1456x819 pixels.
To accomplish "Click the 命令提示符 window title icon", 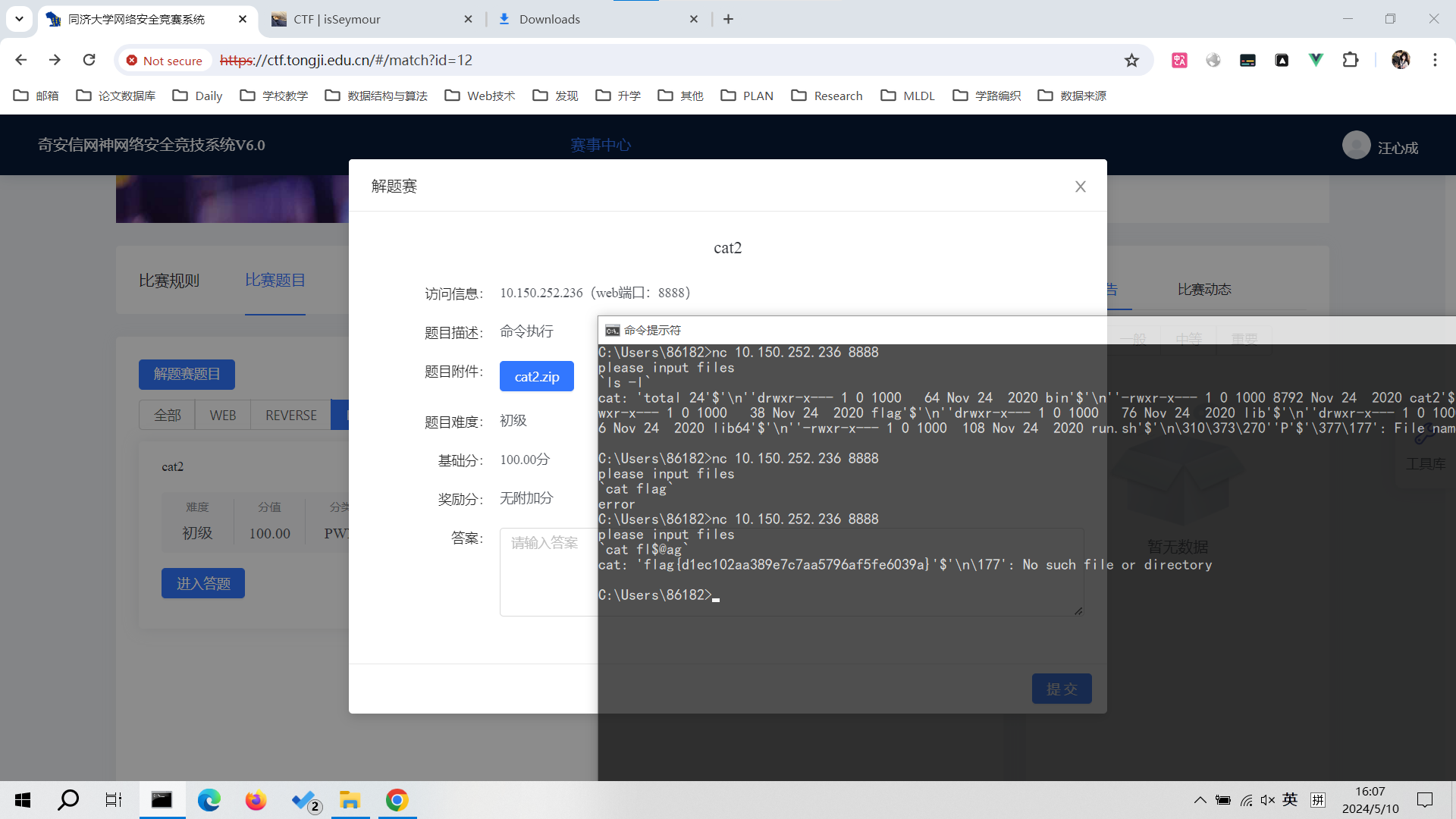I will (x=612, y=331).
